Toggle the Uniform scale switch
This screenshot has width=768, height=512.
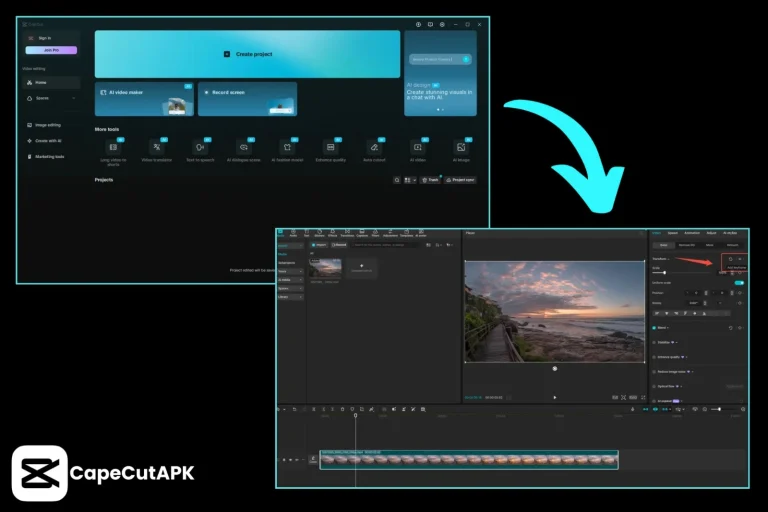point(739,283)
